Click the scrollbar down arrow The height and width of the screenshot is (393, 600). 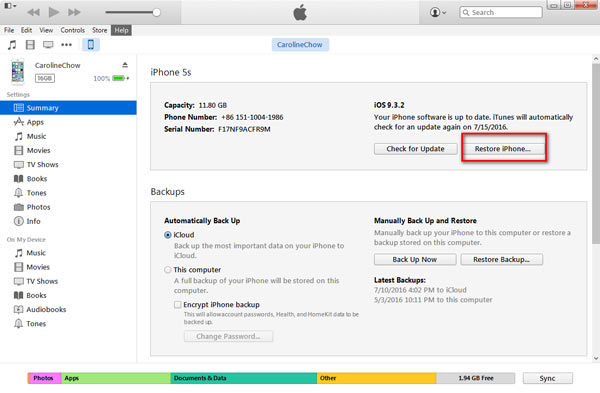tap(596, 358)
